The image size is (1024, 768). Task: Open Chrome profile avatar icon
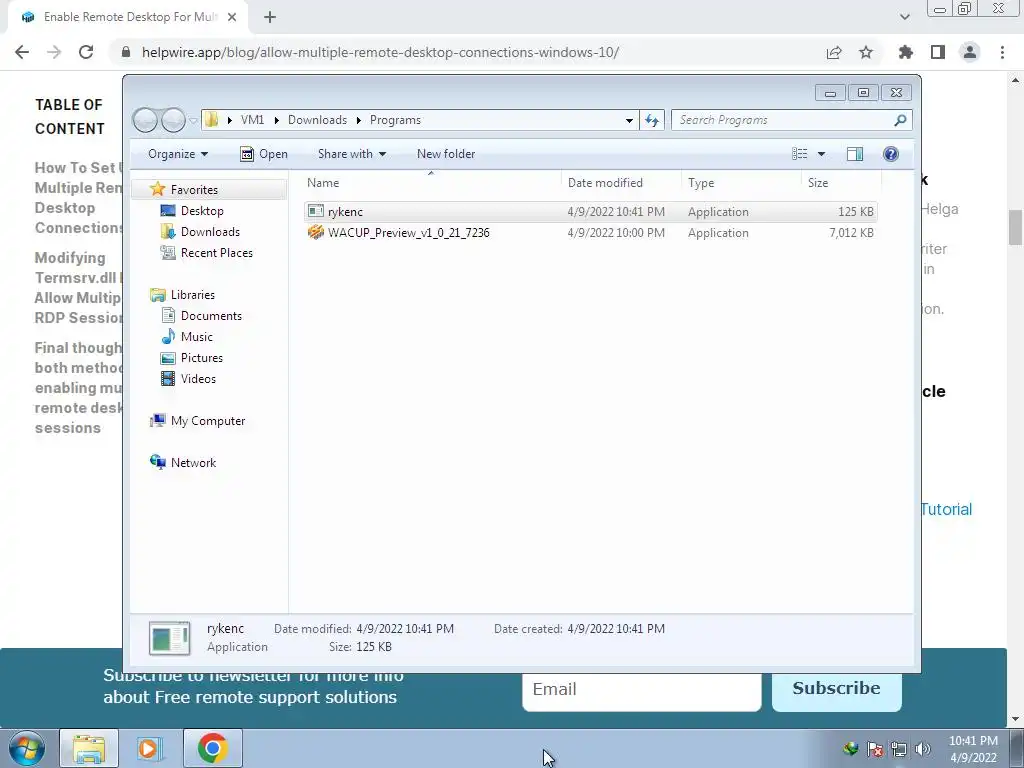pos(970,52)
